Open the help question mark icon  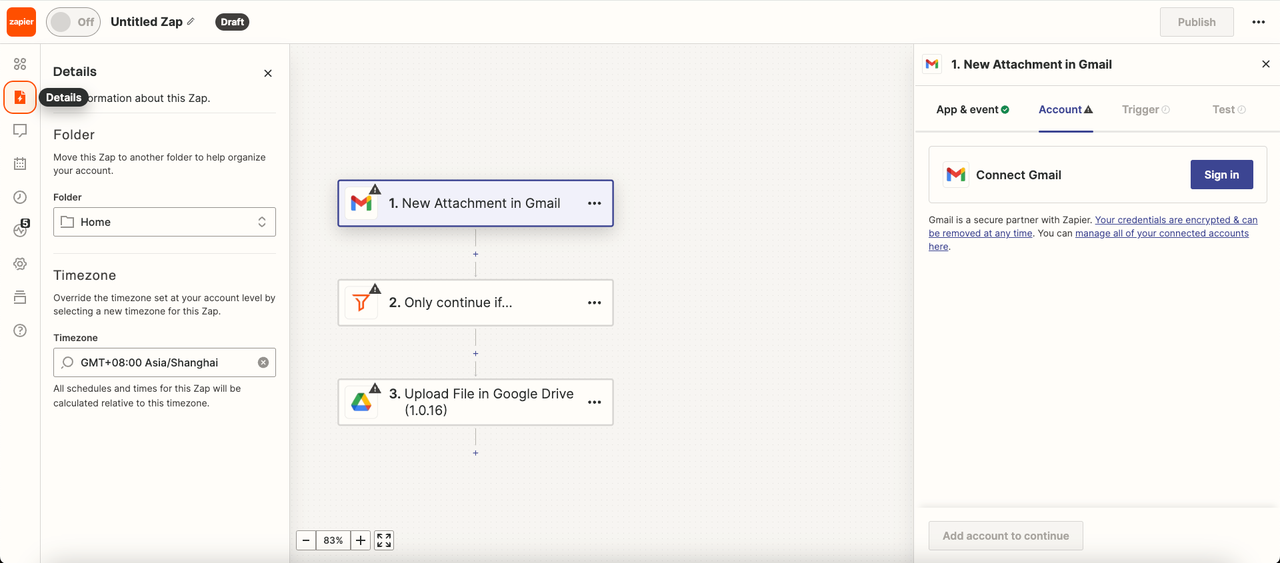(20, 331)
